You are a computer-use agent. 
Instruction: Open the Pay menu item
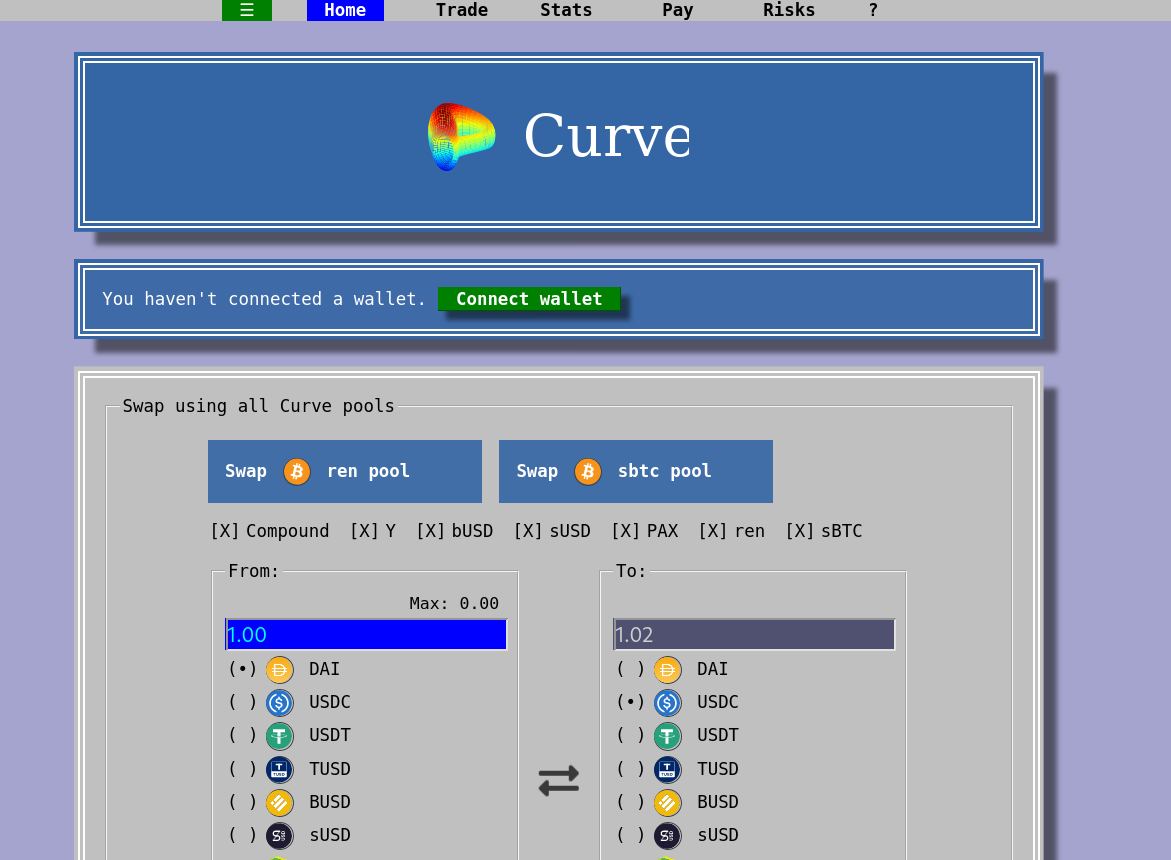point(677,10)
